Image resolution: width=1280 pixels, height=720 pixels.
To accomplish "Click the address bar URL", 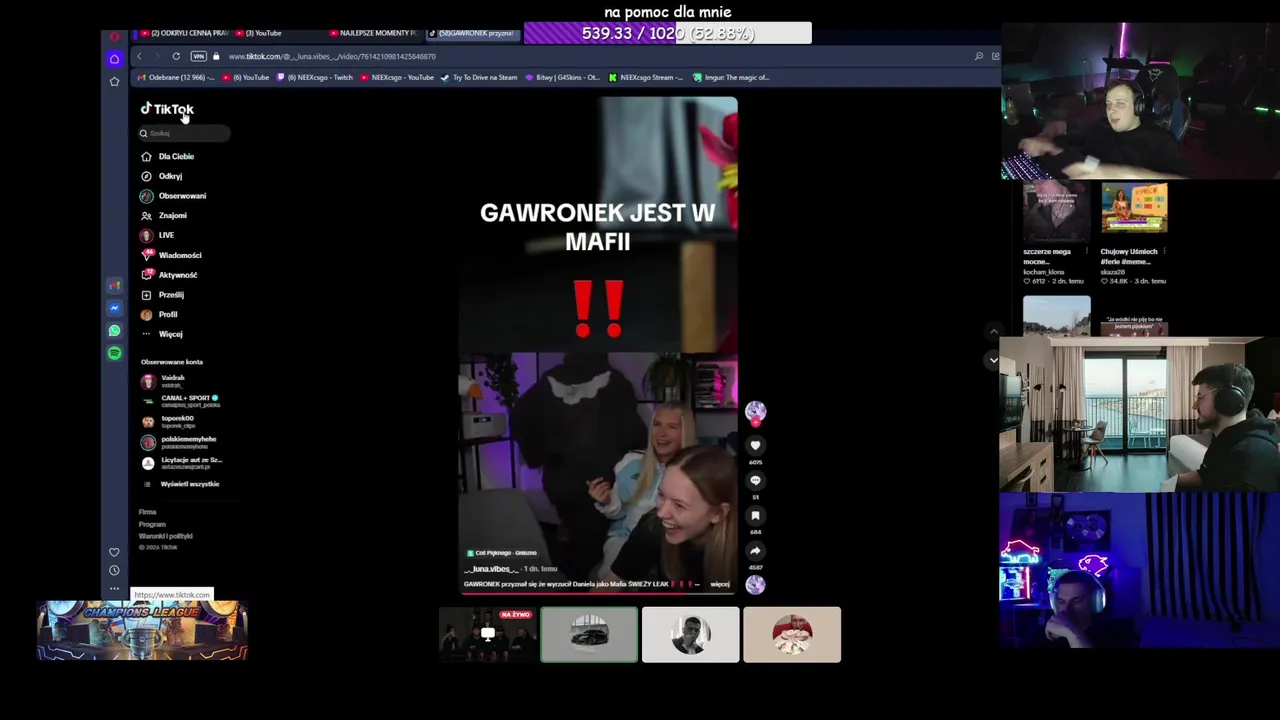I will 332,57.
